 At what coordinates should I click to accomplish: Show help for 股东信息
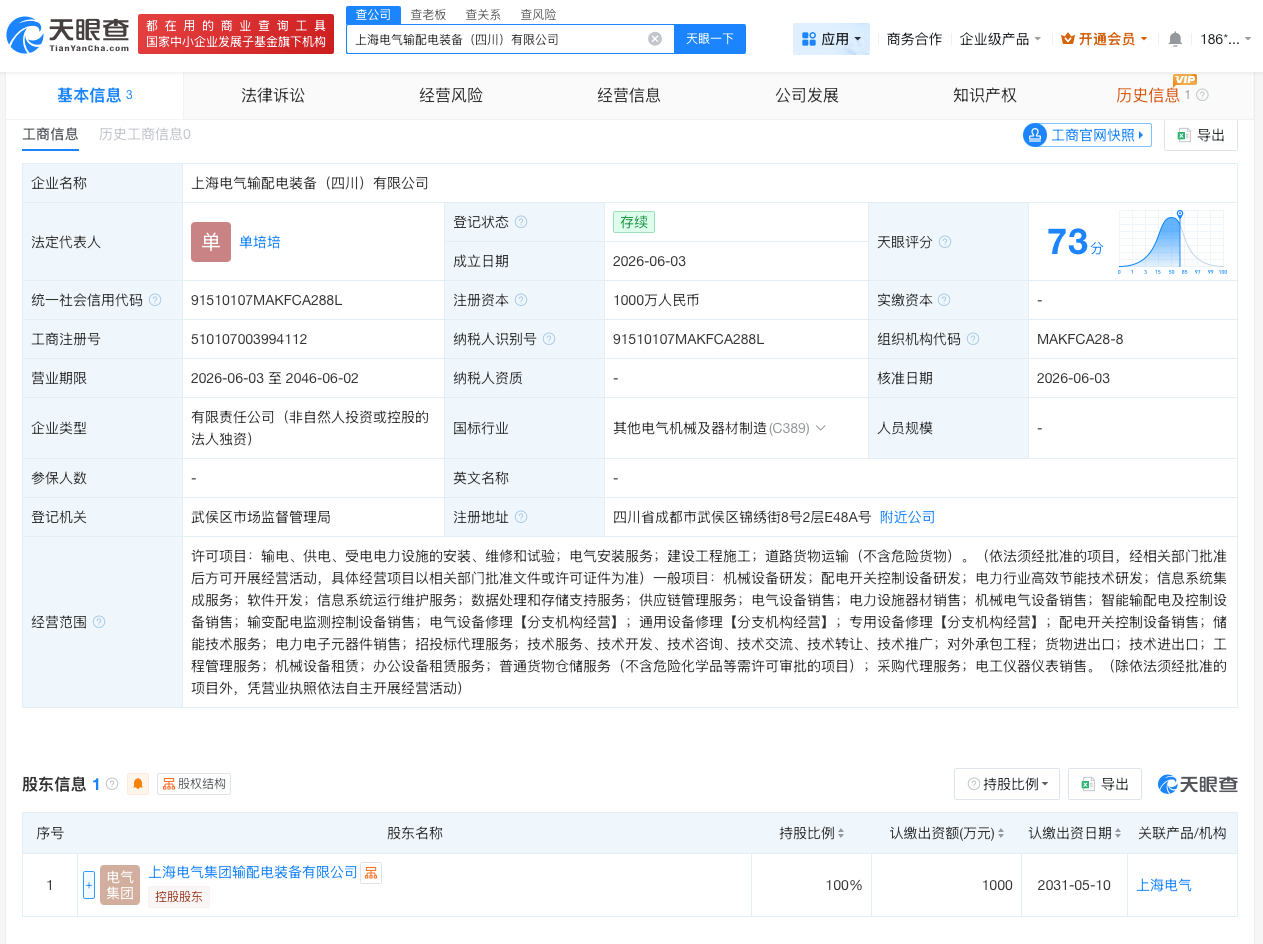tap(112, 784)
